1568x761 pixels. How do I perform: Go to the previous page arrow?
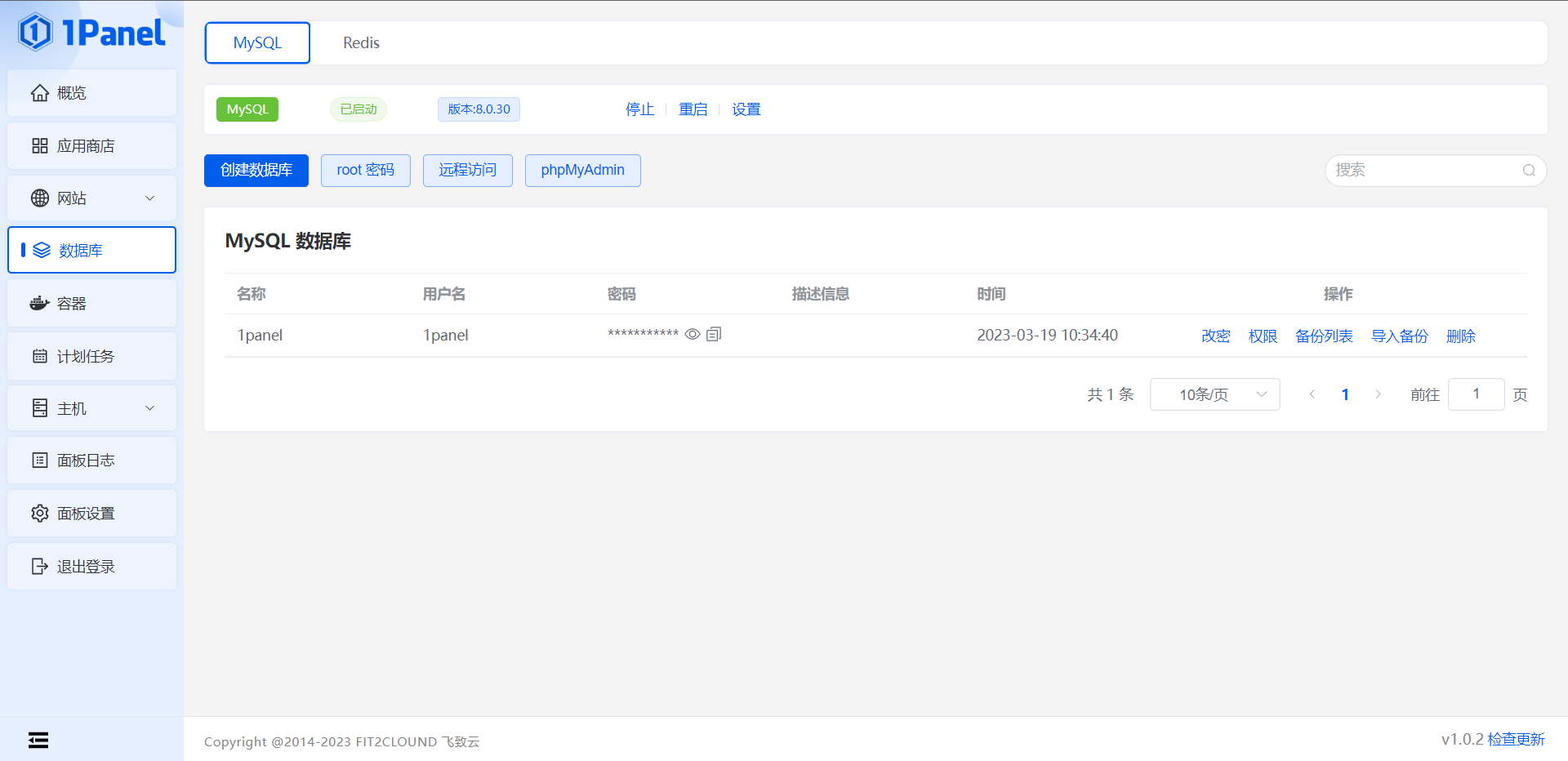[x=1312, y=394]
